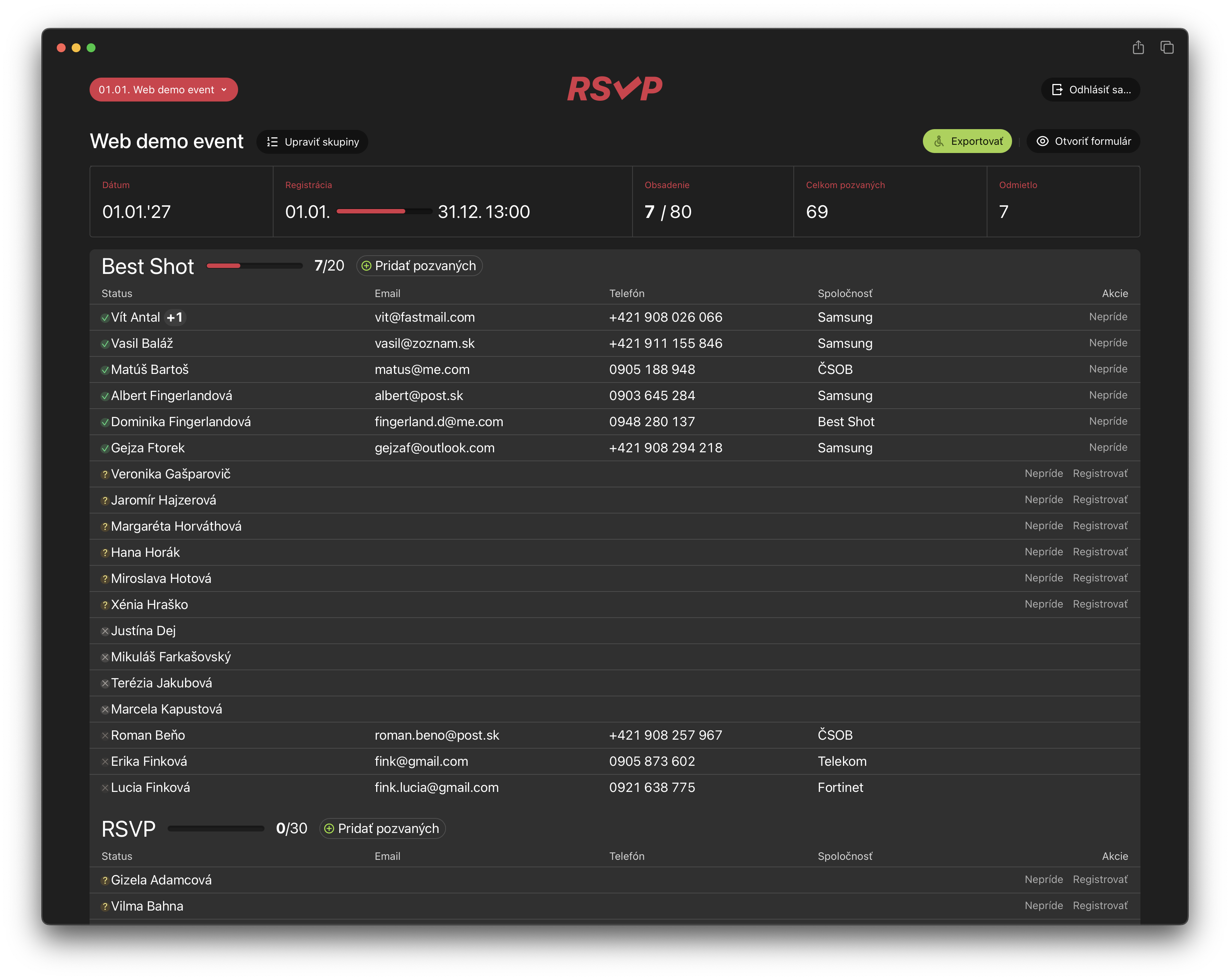The image size is (1230, 980).
Task: Click the name Lucia Finková
Action: click(150, 787)
